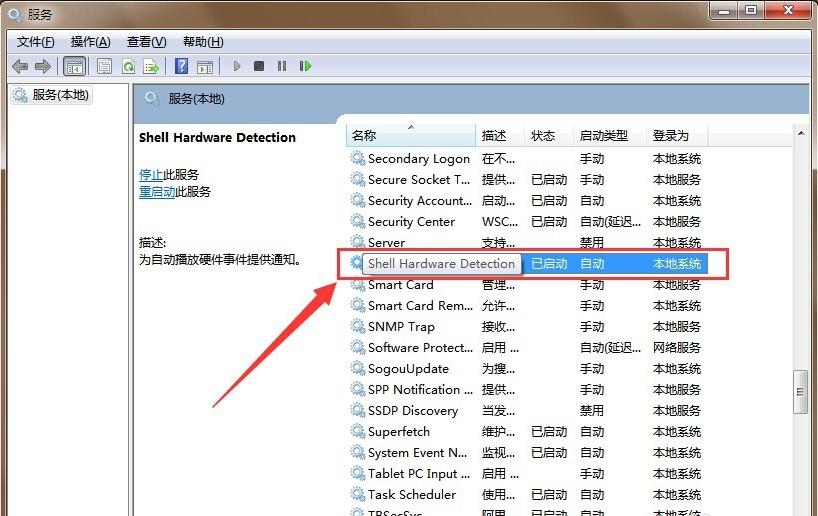The image size is (818, 516).
Task: Open the 文件(F) menu
Action: click(35, 41)
